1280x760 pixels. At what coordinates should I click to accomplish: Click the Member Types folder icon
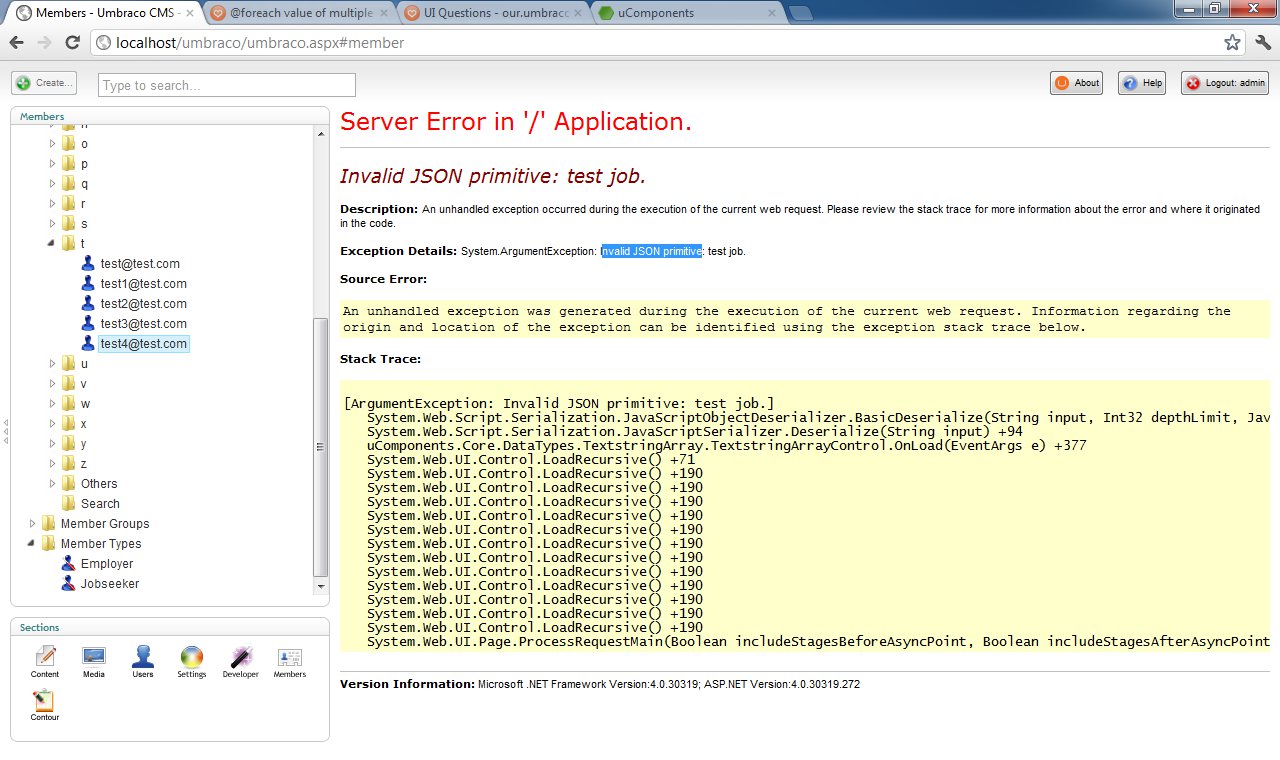pyautogui.click(x=48, y=544)
